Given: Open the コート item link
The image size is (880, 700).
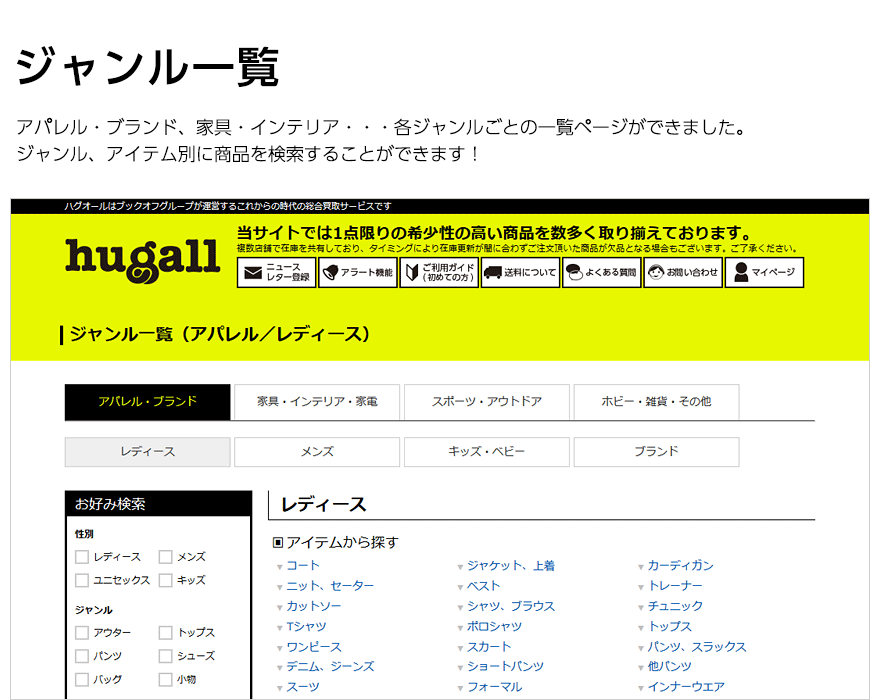Looking at the screenshot, I should [x=303, y=565].
